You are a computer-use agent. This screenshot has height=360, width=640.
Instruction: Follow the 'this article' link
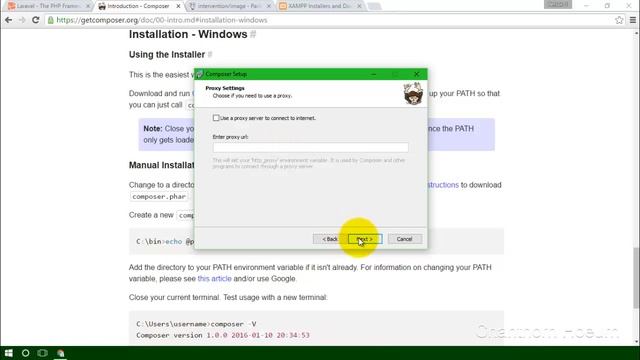(214, 279)
